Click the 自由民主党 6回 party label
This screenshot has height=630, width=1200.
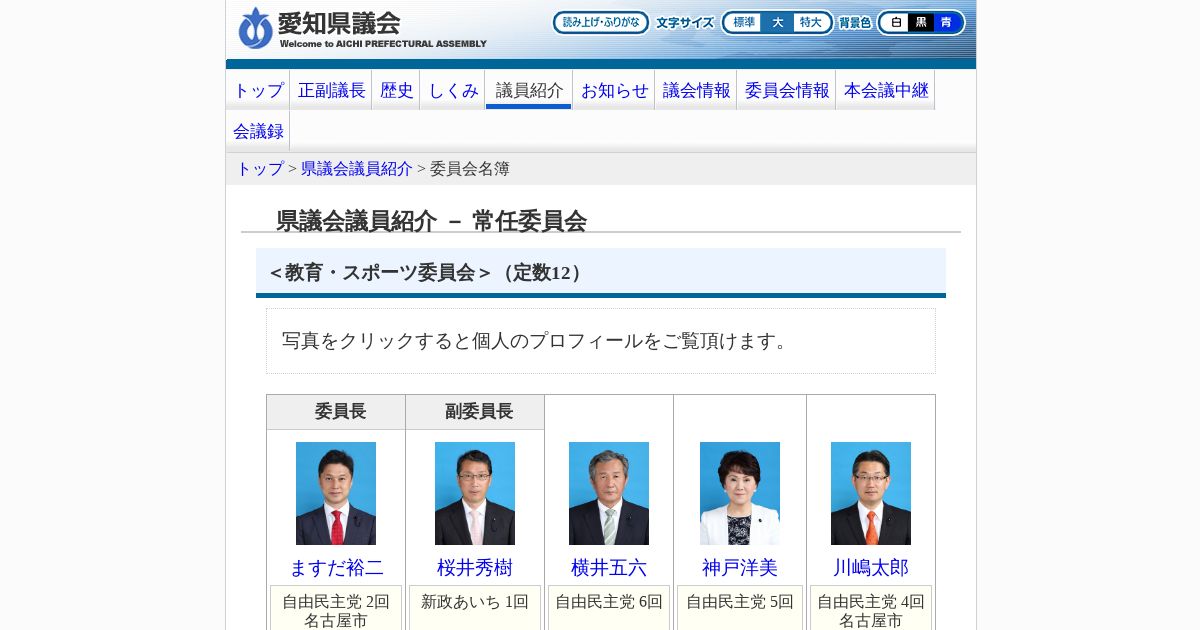pos(609,602)
